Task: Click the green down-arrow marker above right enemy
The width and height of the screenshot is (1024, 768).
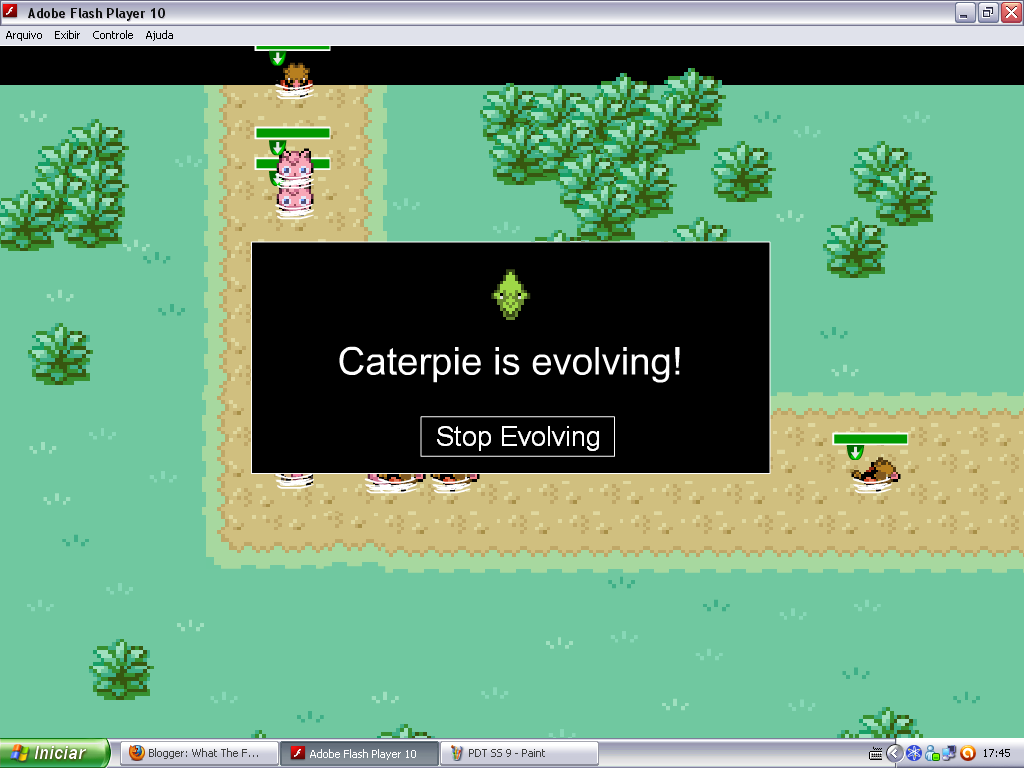Action: [855, 452]
